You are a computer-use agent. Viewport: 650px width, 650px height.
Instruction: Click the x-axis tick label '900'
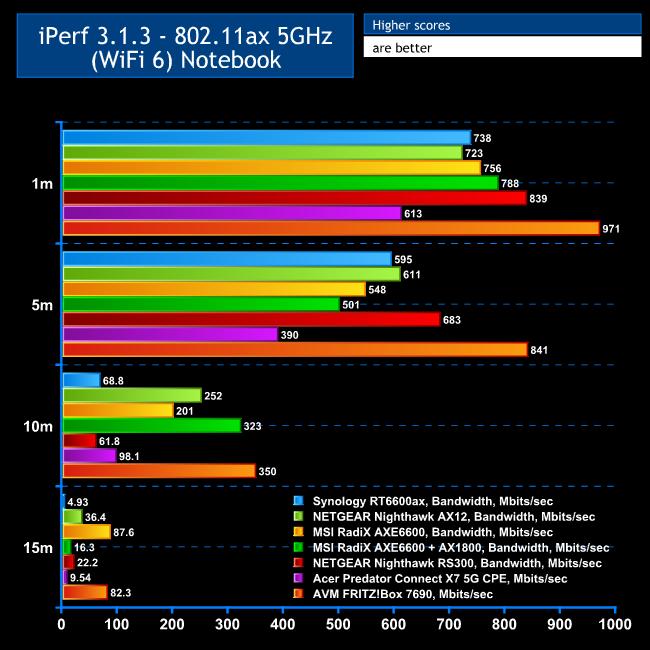[x=560, y=624]
